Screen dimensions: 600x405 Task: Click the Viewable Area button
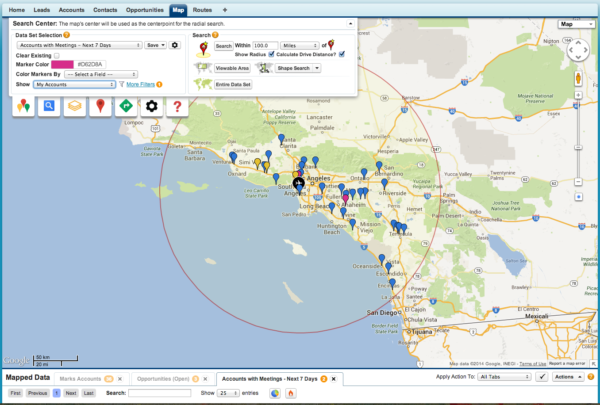point(232,68)
